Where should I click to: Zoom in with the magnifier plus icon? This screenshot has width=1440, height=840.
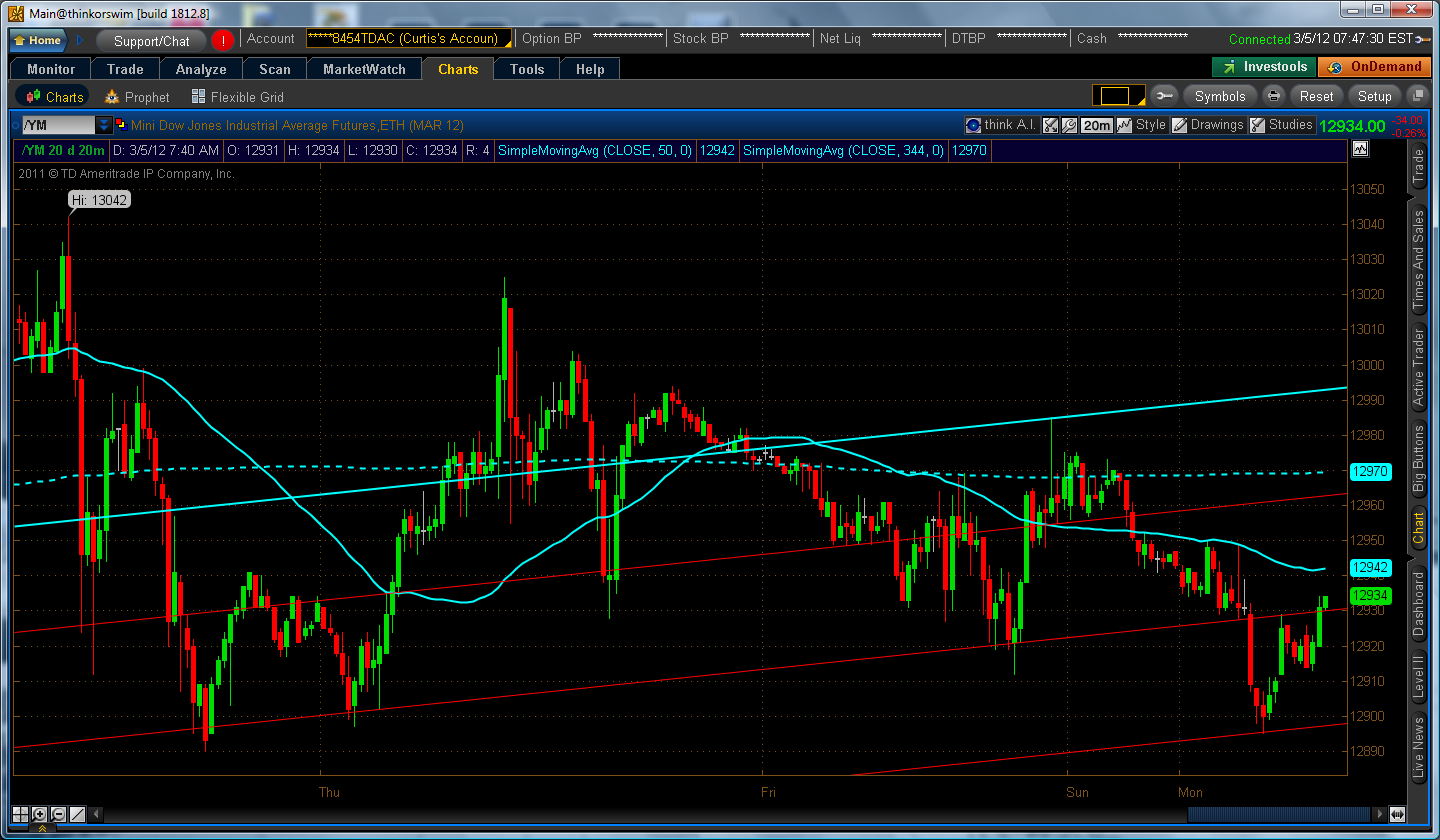click(x=40, y=814)
